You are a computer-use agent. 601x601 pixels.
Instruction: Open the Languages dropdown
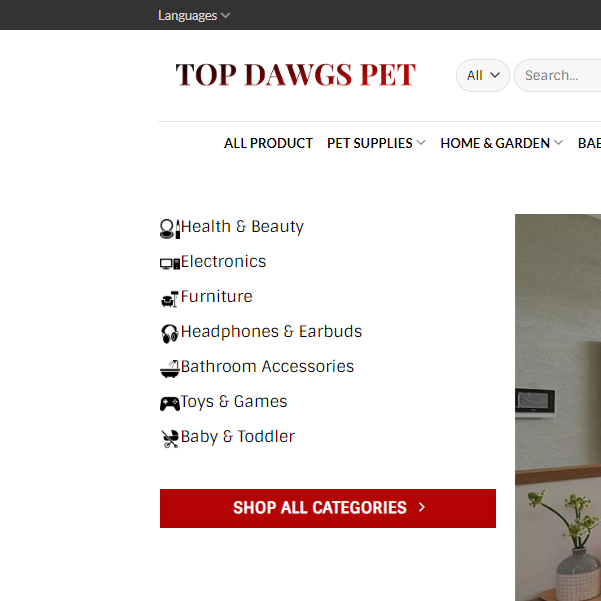pyautogui.click(x=194, y=15)
